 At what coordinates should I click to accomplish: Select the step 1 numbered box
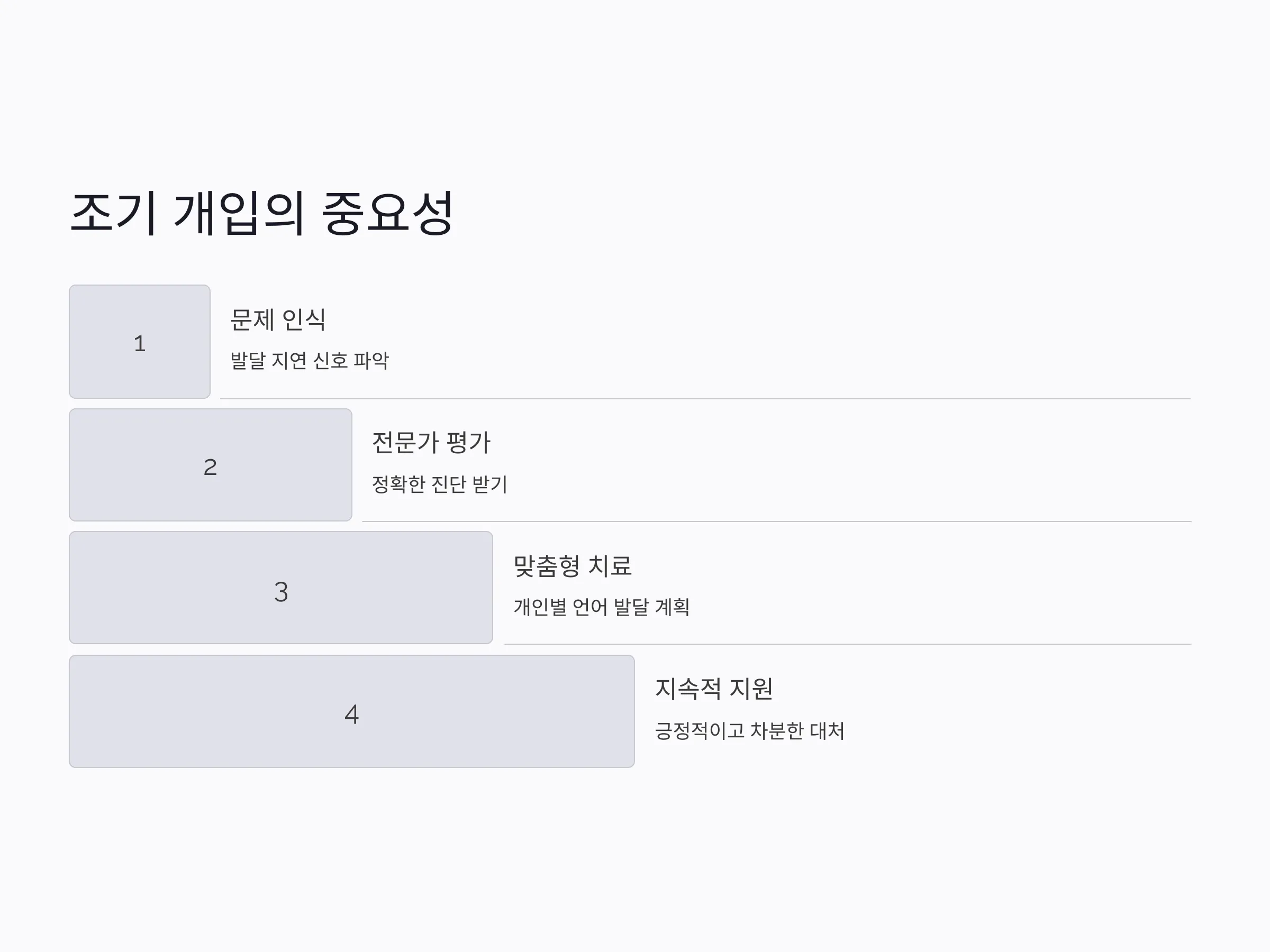[x=140, y=342]
